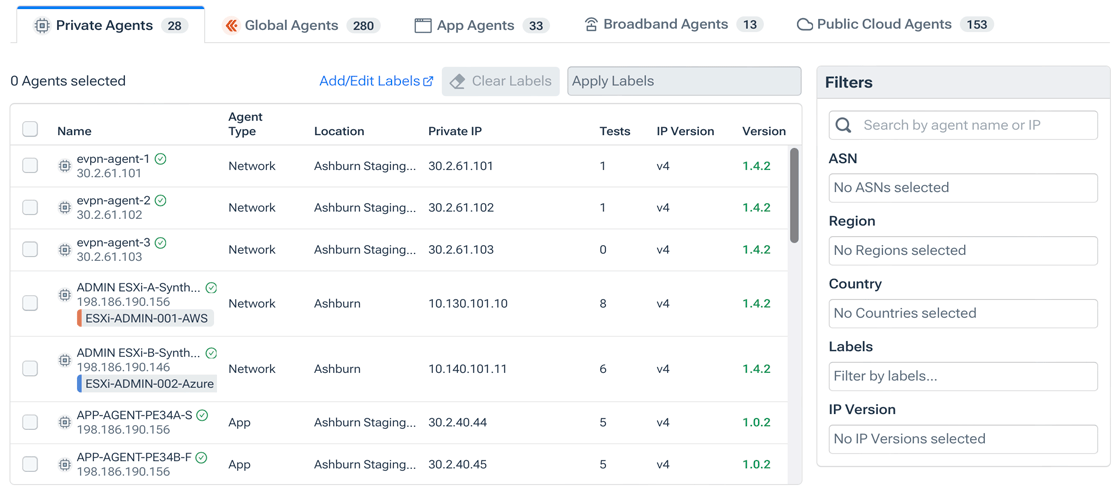
Task: Check the ADMIN ESXi-A-Synth agent row
Action: 30,303
